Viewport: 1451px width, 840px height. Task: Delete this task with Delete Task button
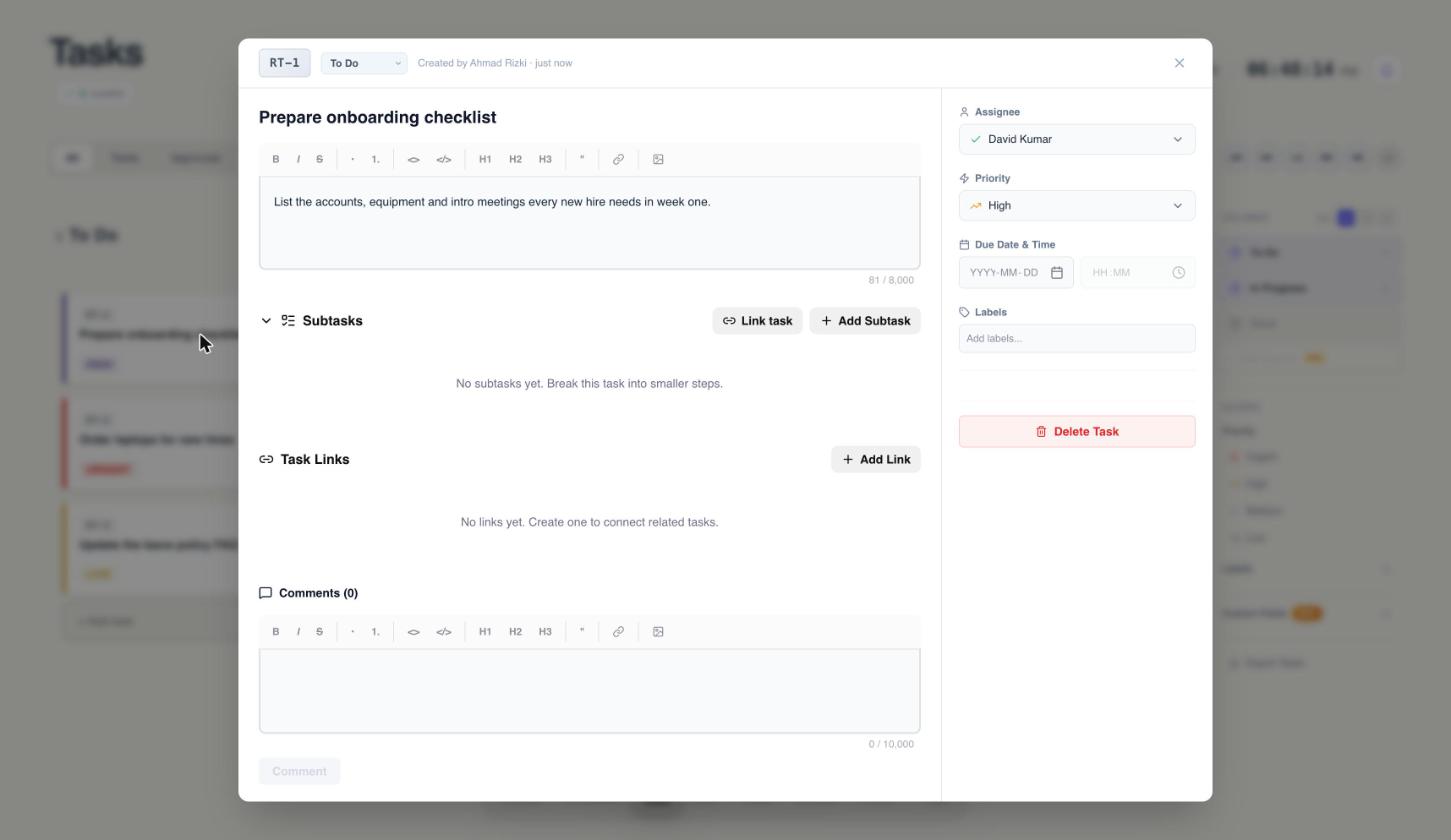click(x=1077, y=432)
